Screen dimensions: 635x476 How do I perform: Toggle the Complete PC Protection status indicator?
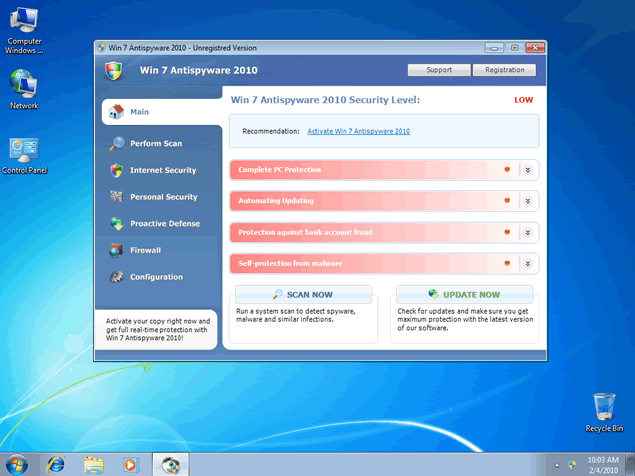pyautogui.click(x=507, y=170)
